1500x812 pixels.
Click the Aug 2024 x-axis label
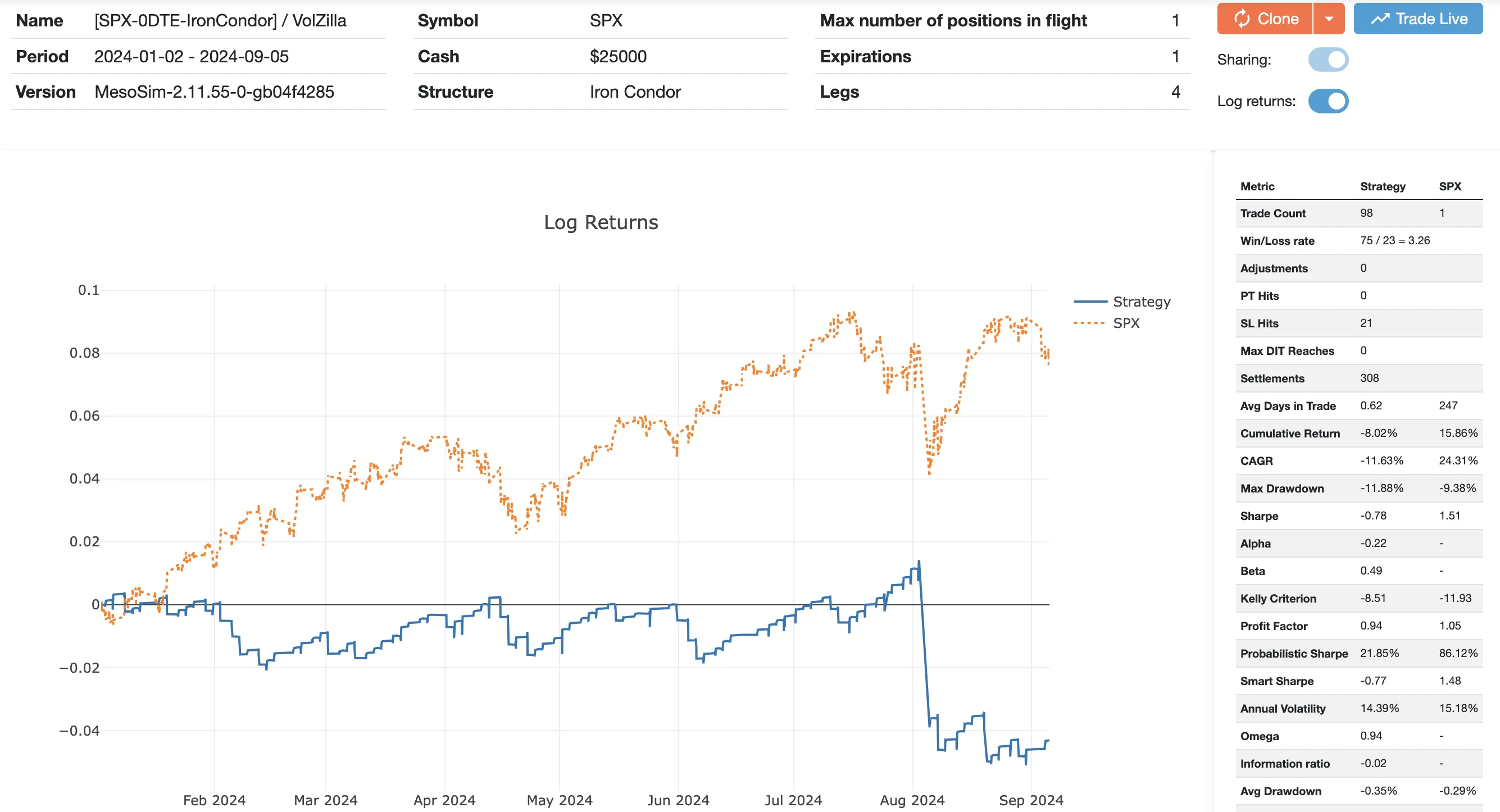tap(911, 800)
